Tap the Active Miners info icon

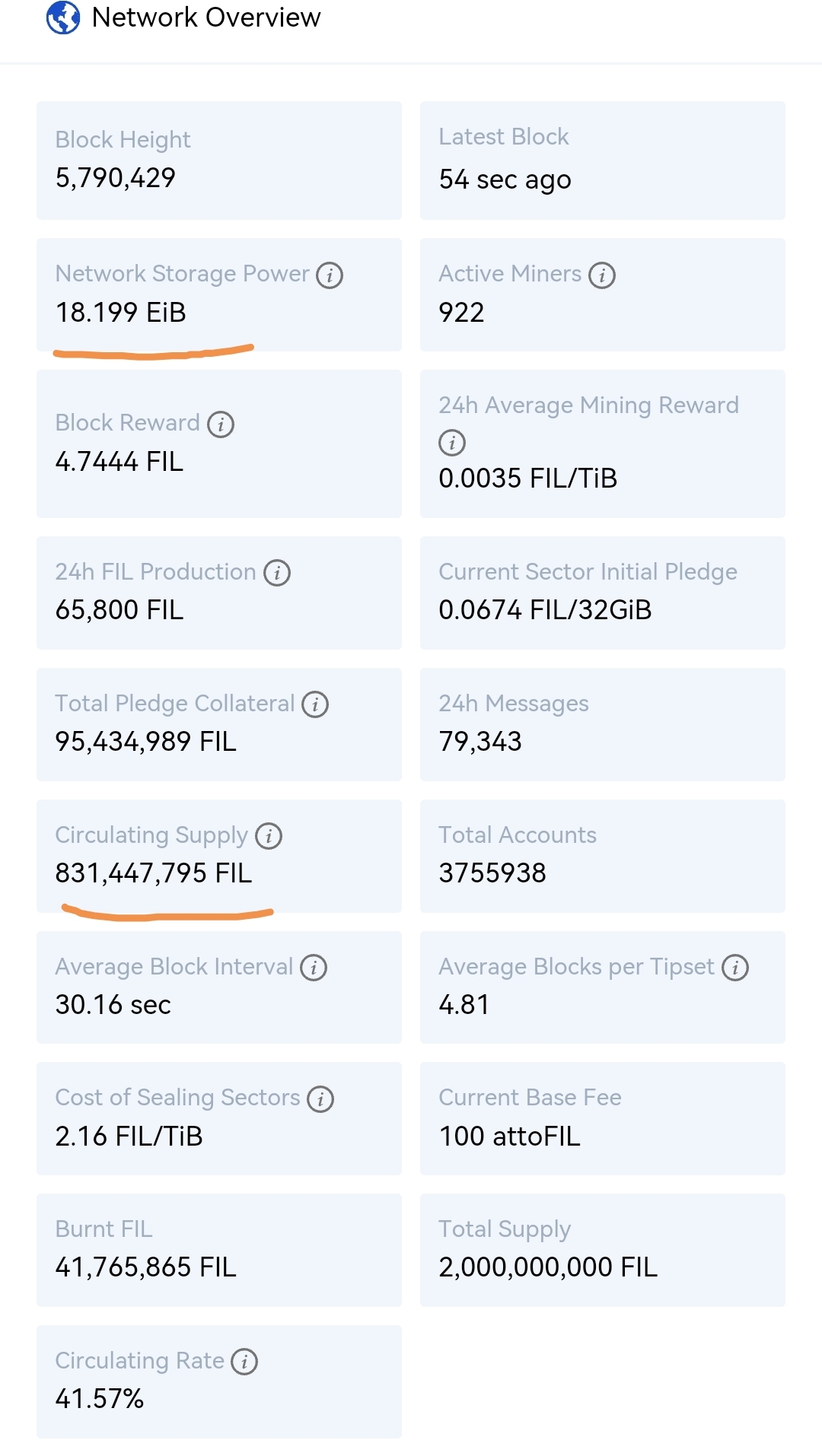pos(602,275)
